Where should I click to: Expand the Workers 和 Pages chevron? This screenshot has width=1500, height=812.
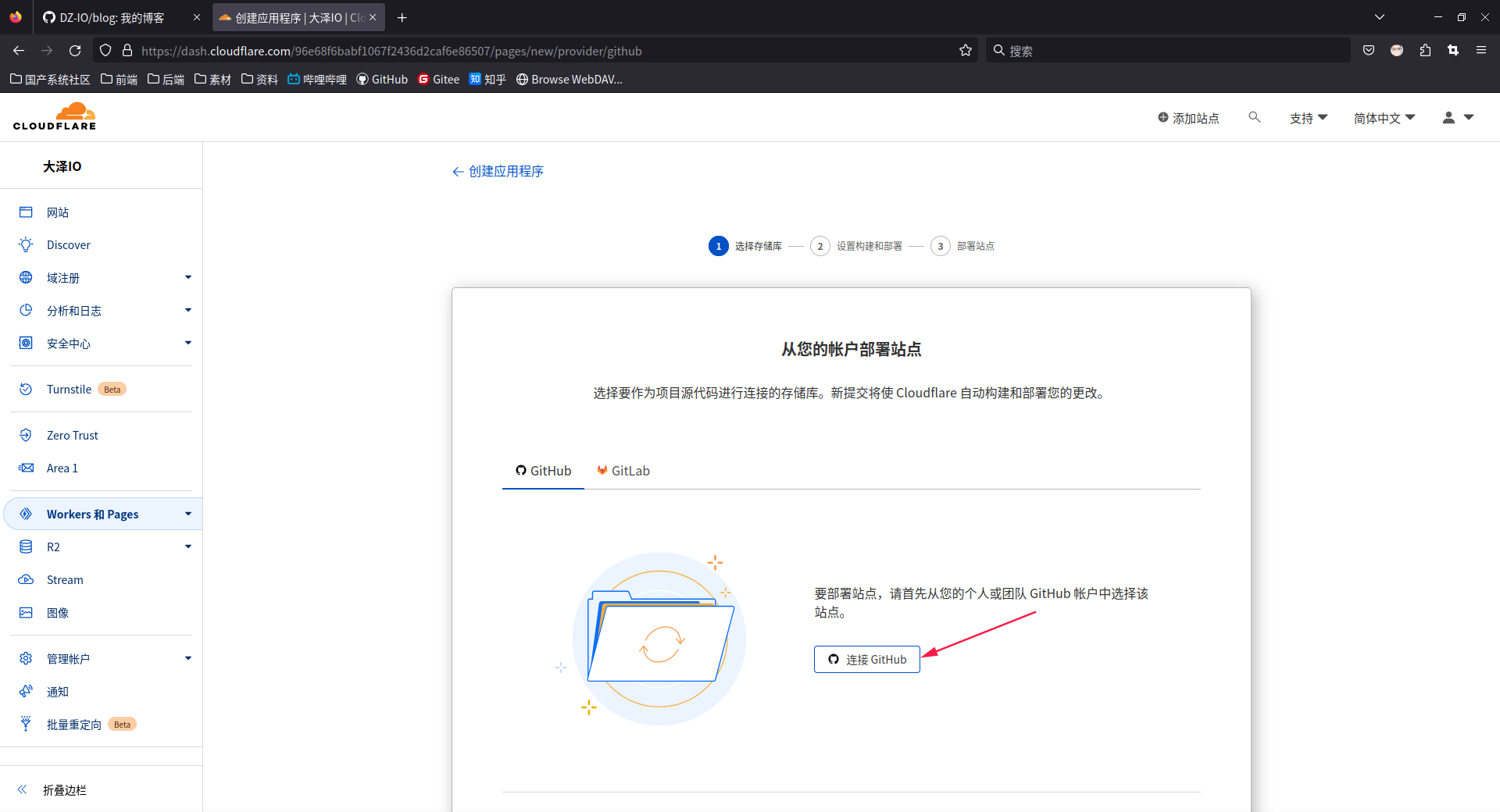(187, 514)
